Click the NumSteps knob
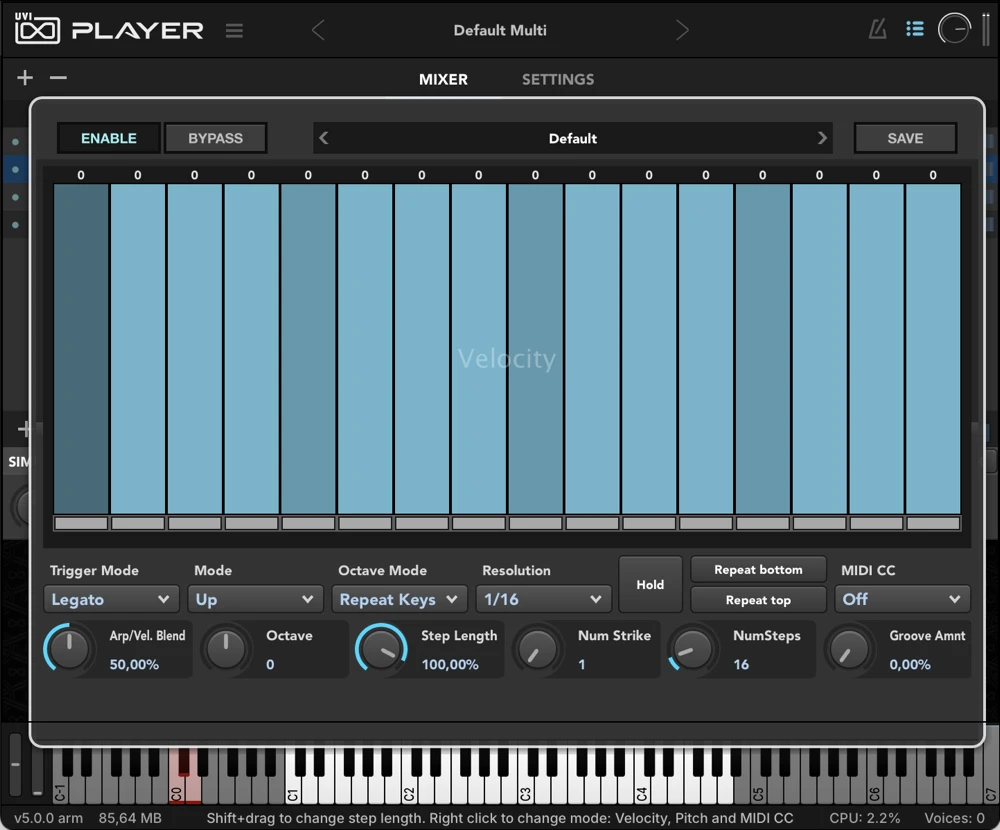The image size is (1000, 830). pyautogui.click(x=692, y=649)
